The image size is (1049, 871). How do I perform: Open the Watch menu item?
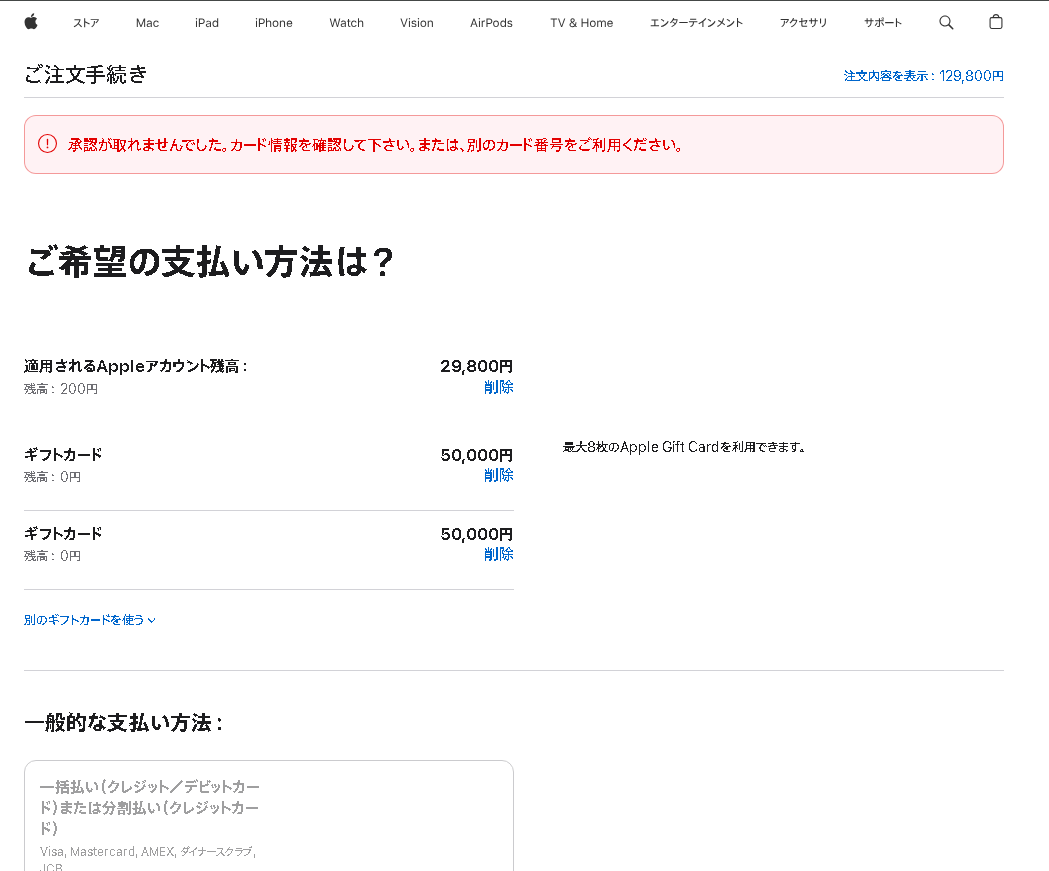[x=347, y=23]
